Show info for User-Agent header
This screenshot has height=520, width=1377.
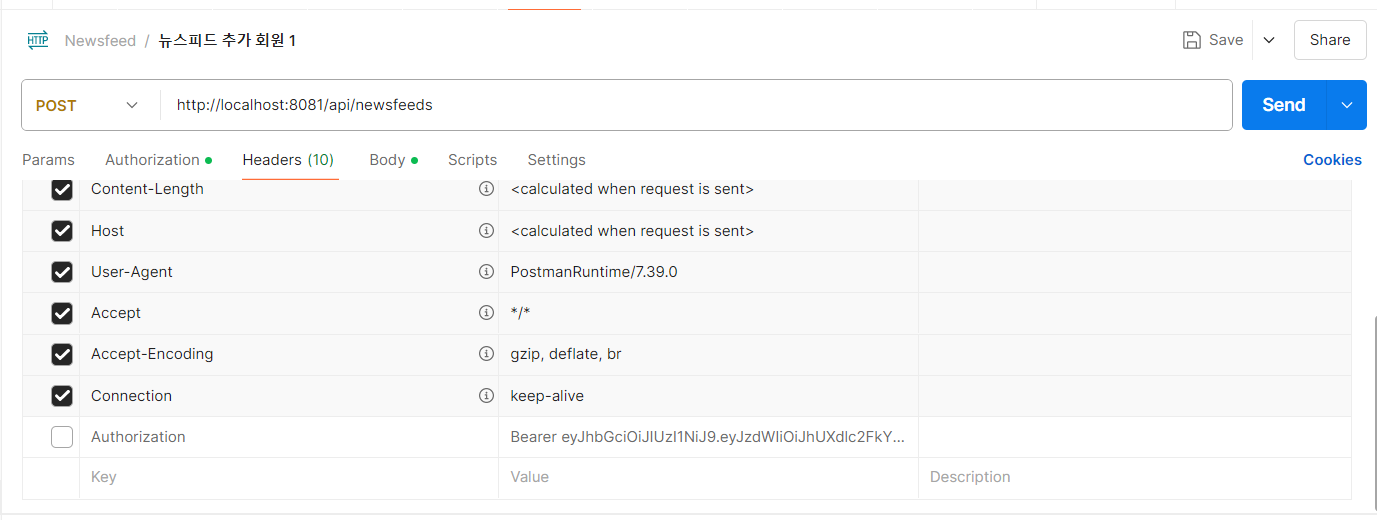point(486,272)
